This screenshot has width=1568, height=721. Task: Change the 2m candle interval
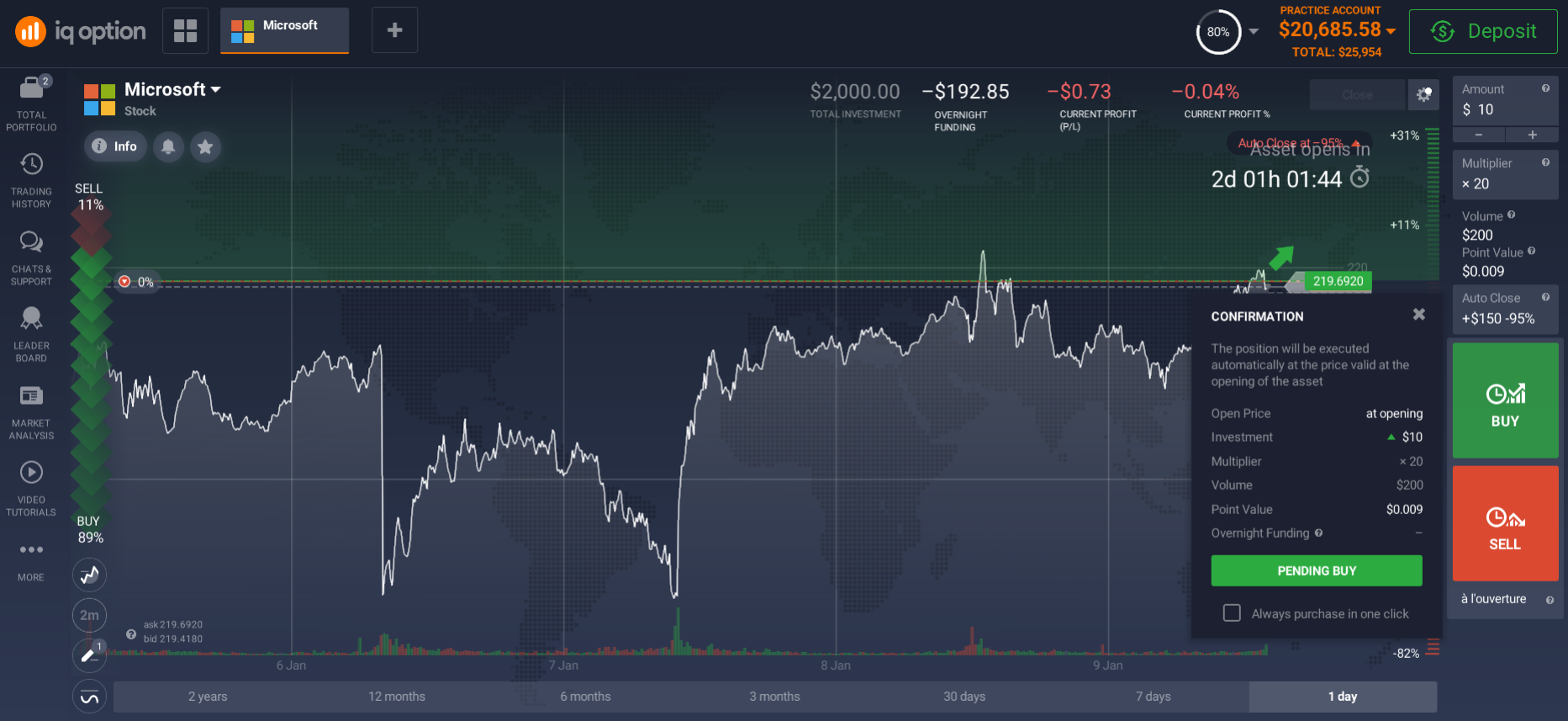point(89,615)
